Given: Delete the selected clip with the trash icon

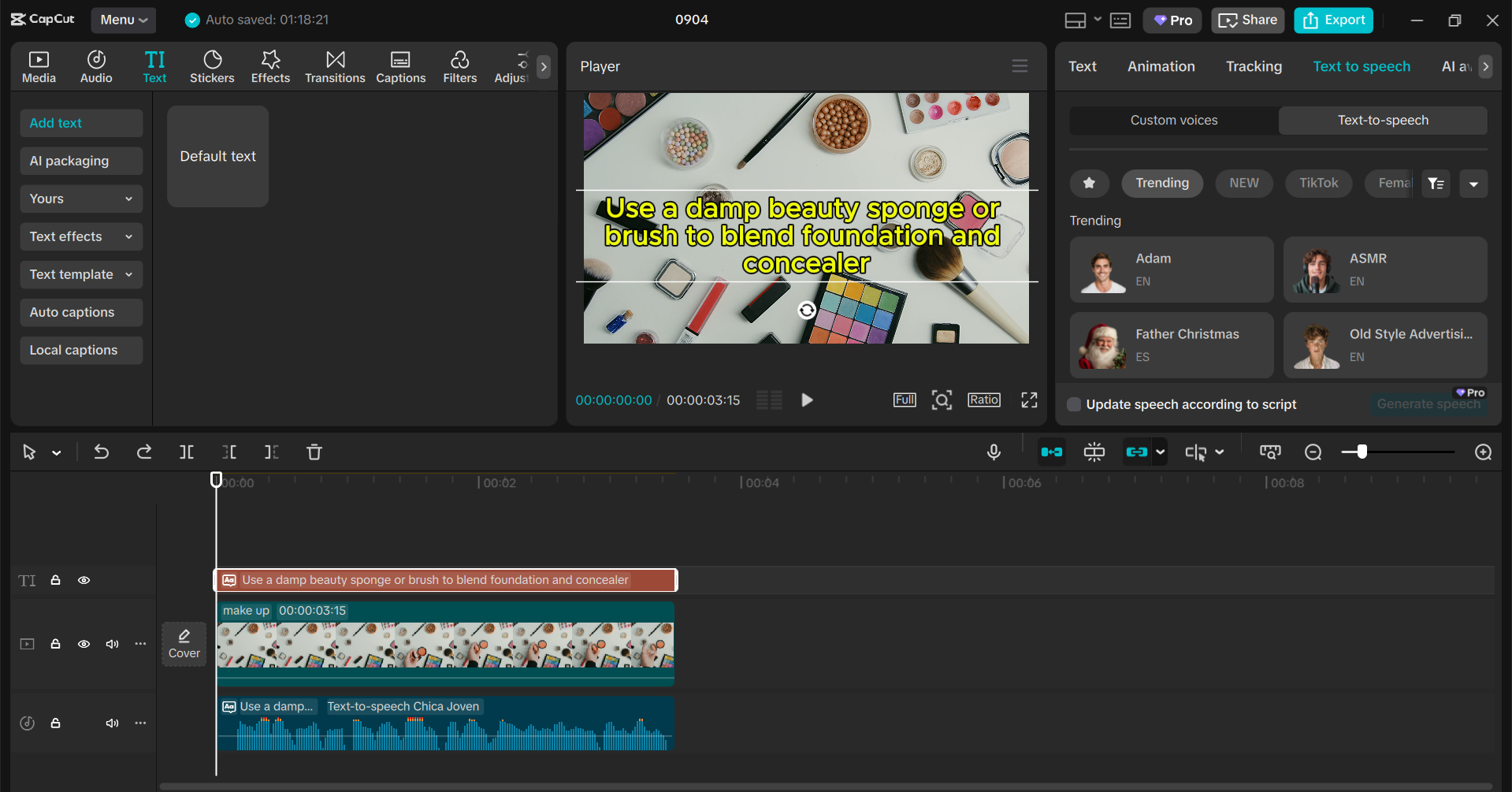Looking at the screenshot, I should tap(314, 452).
